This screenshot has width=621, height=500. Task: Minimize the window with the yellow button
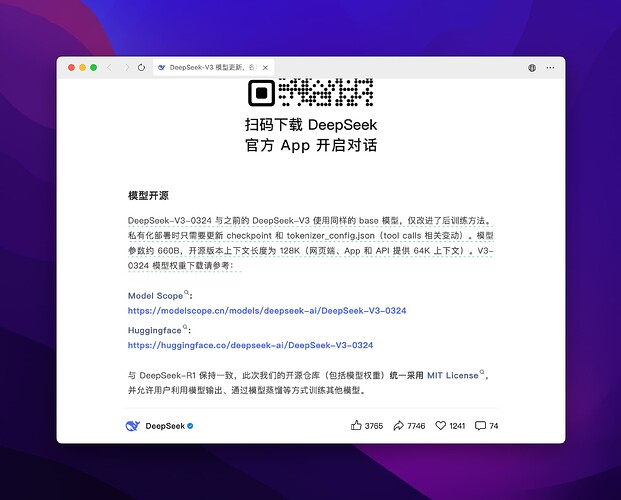(x=82, y=67)
